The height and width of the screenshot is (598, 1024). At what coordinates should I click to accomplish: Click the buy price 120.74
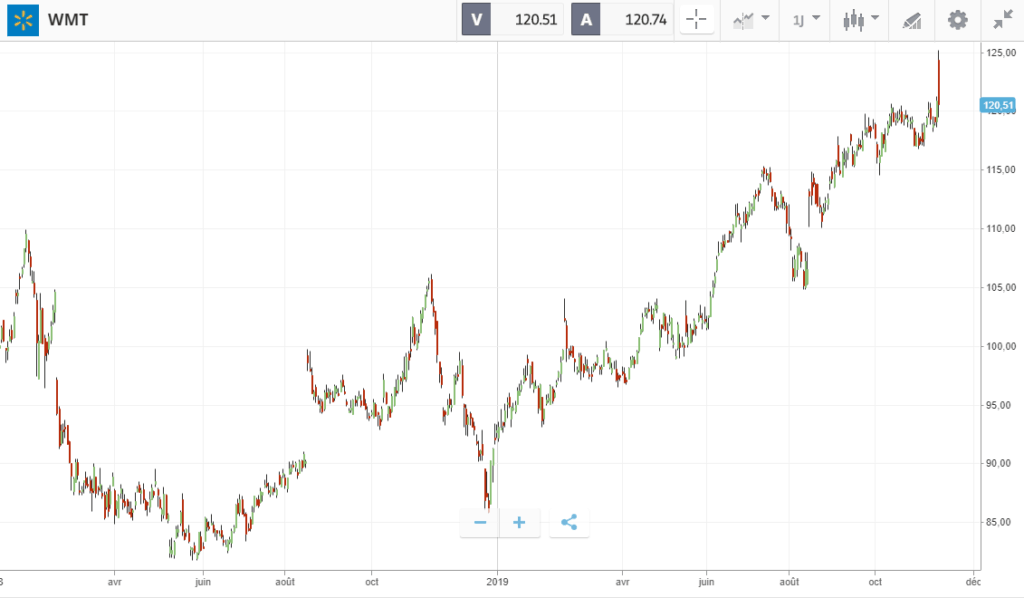coord(645,20)
